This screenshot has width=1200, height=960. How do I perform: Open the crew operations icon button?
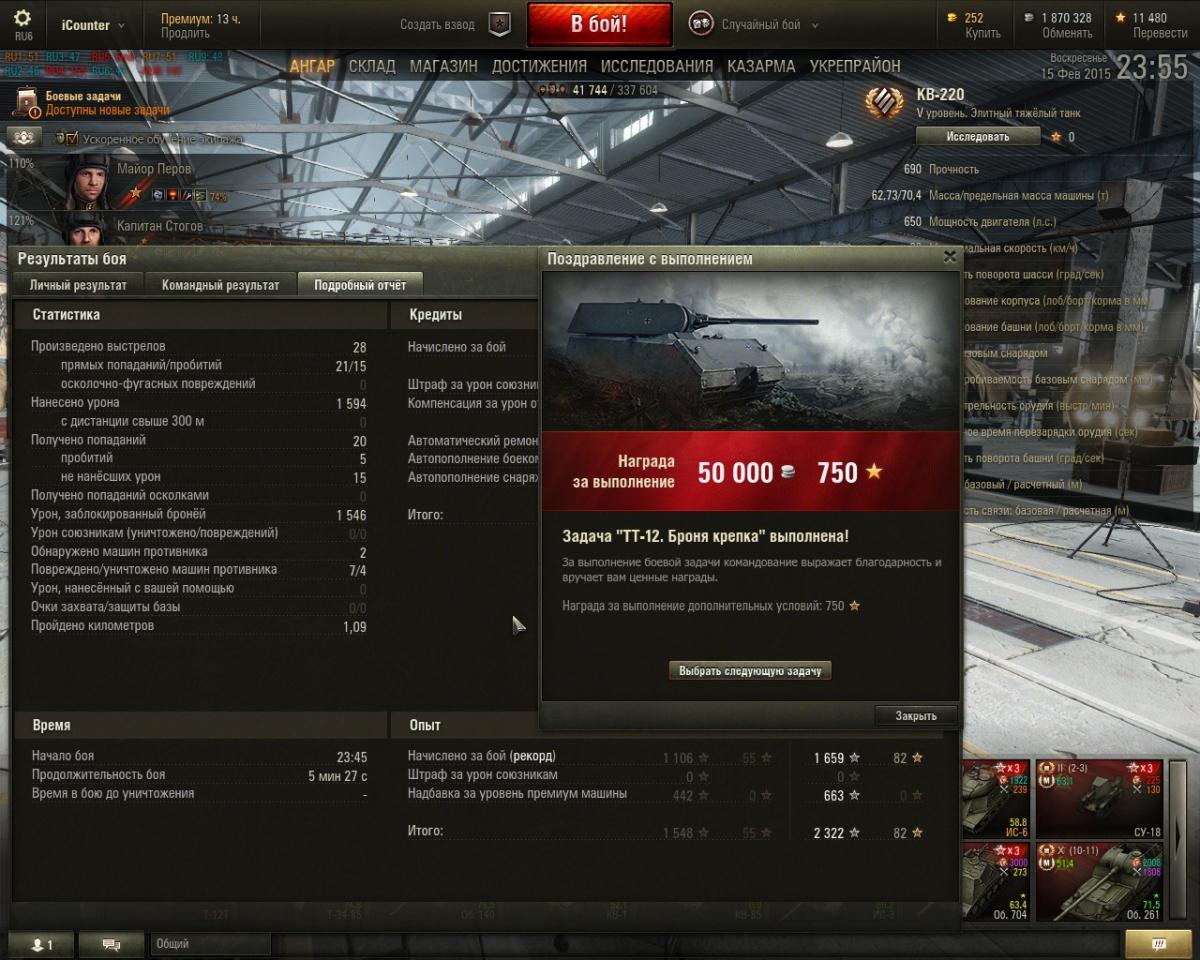pyautogui.click(x=23, y=137)
